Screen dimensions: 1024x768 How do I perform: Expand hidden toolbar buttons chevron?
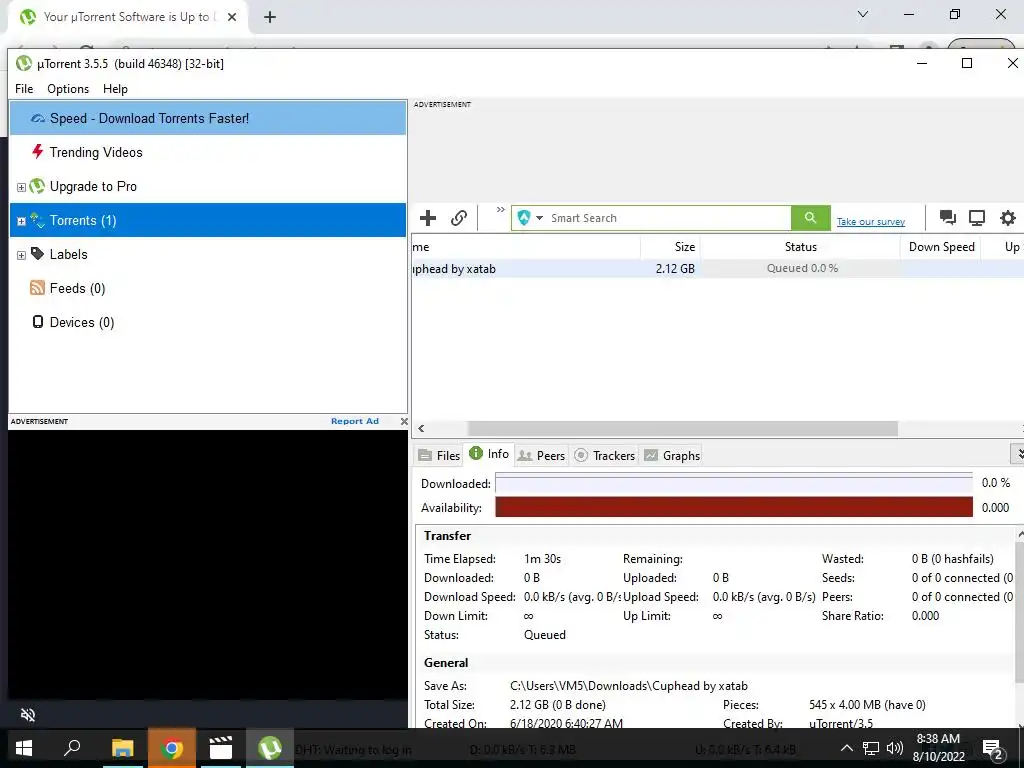click(x=501, y=210)
